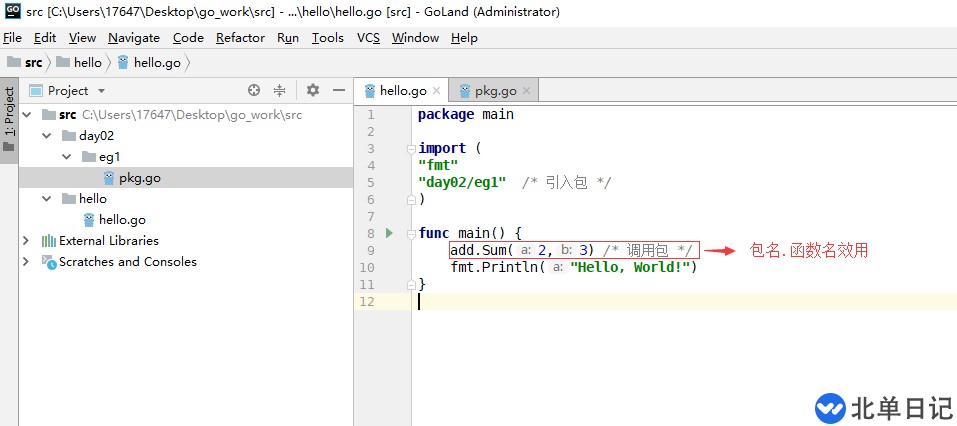Select the pkg.go file in project tree

pos(139,178)
